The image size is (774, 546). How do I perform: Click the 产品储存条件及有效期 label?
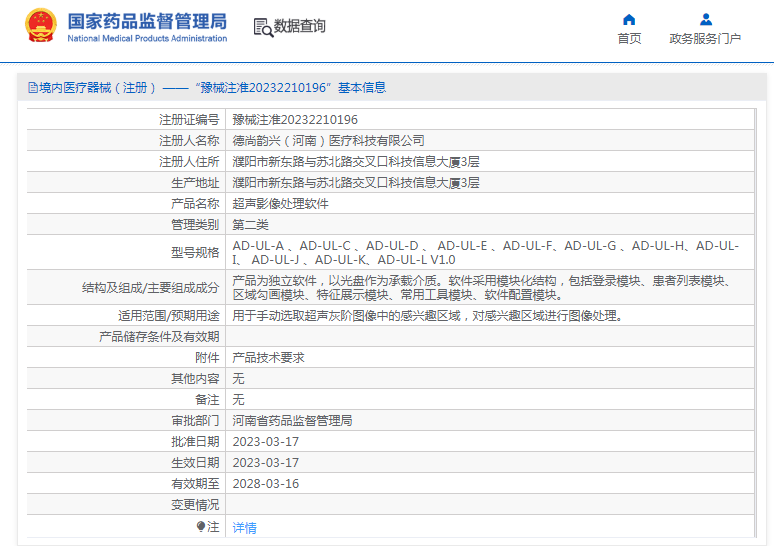[159, 337]
